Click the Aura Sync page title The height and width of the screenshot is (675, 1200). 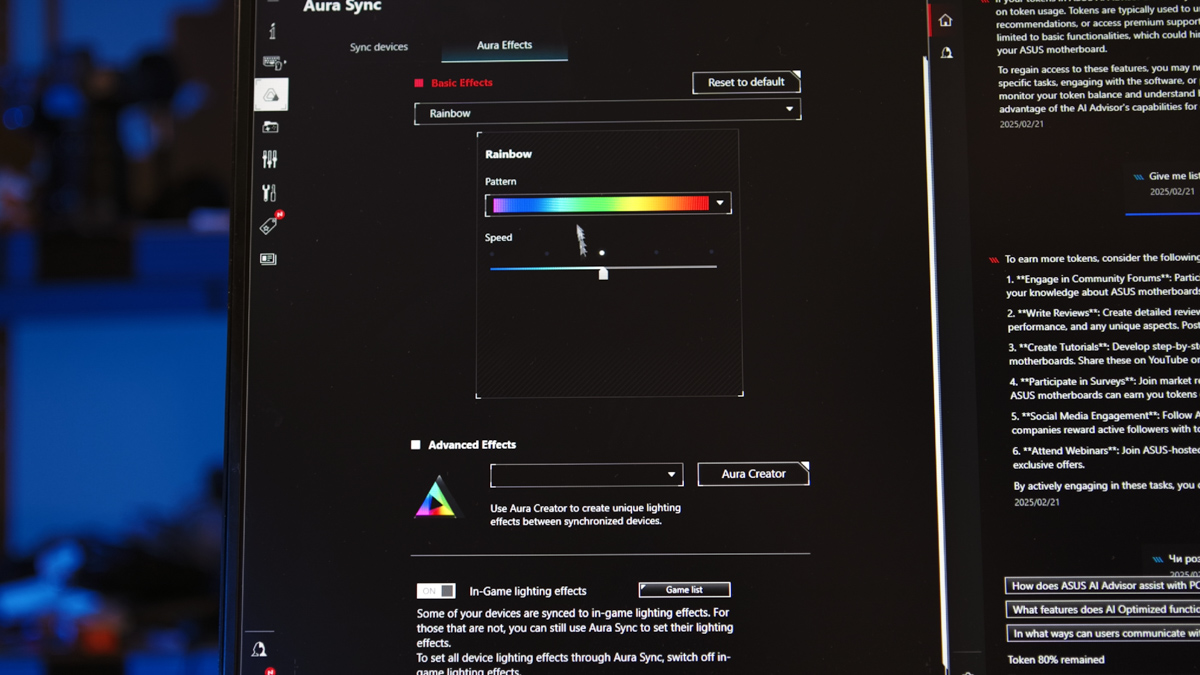tap(342, 7)
